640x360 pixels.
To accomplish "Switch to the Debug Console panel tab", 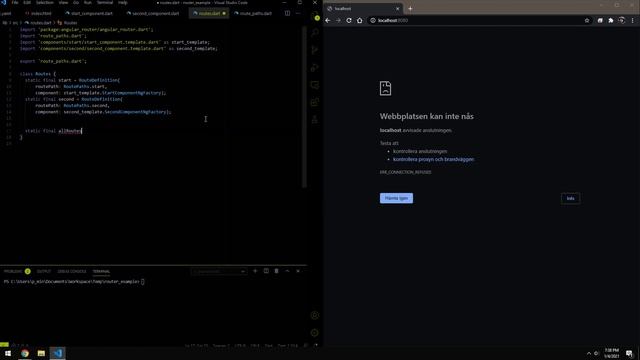I will click(x=72, y=271).
